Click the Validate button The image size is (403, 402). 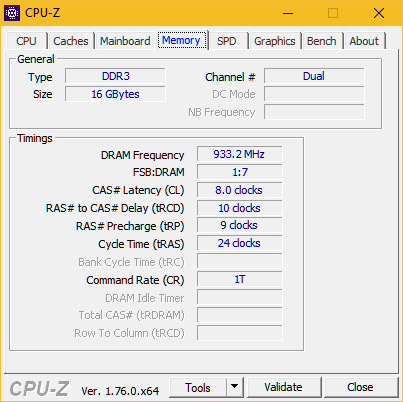284,387
